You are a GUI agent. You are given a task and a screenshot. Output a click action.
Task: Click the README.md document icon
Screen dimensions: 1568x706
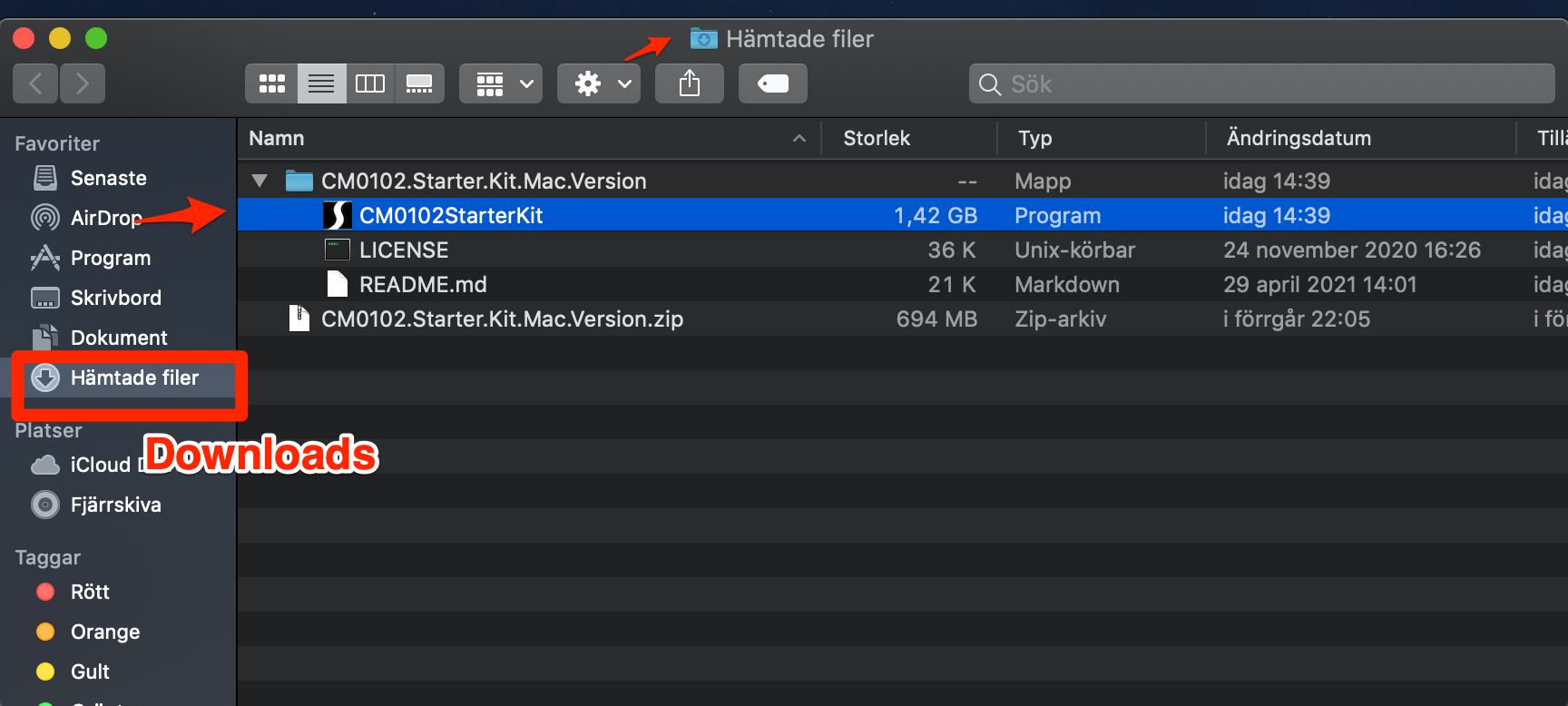(338, 284)
